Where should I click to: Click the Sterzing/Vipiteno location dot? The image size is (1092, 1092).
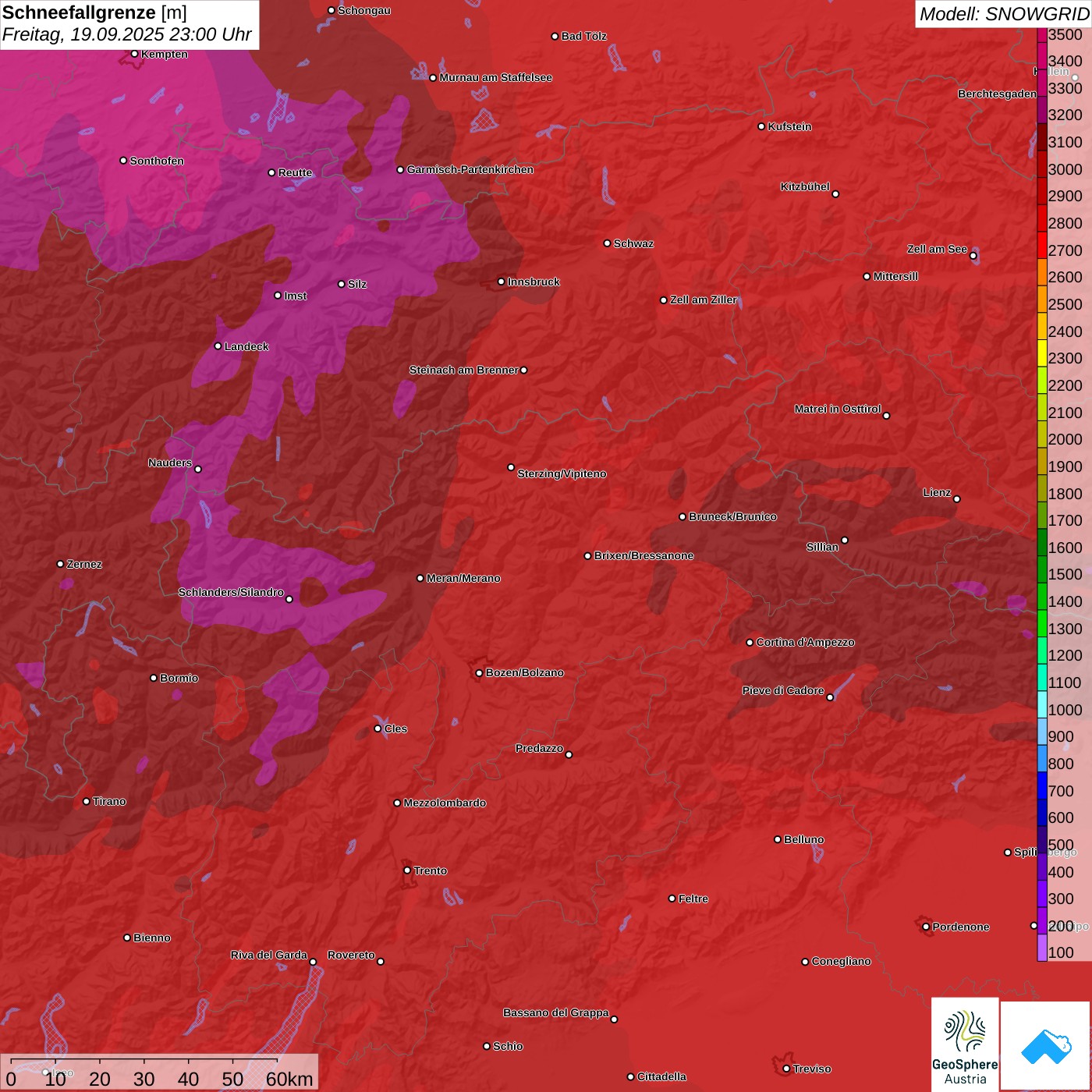[x=511, y=467]
